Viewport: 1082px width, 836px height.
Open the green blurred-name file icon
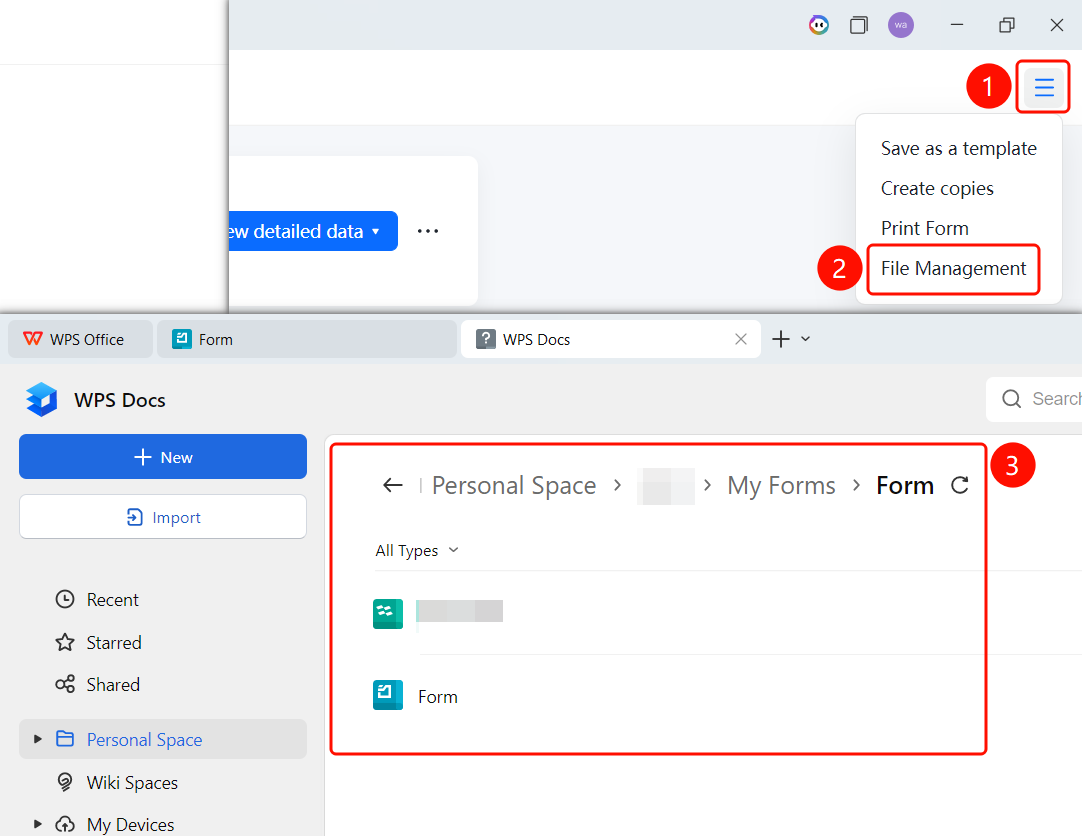coord(388,613)
